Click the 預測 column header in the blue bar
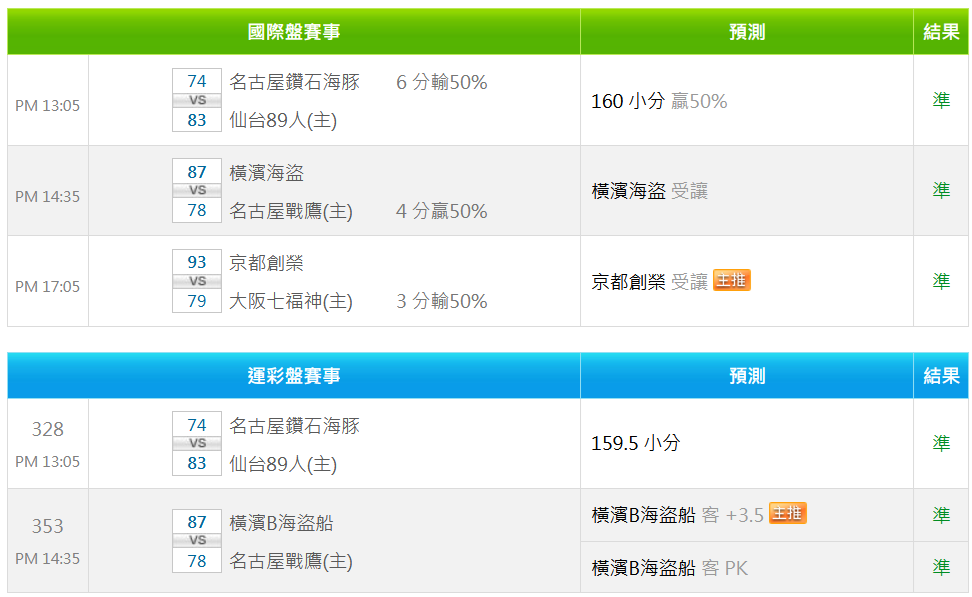 (747, 376)
